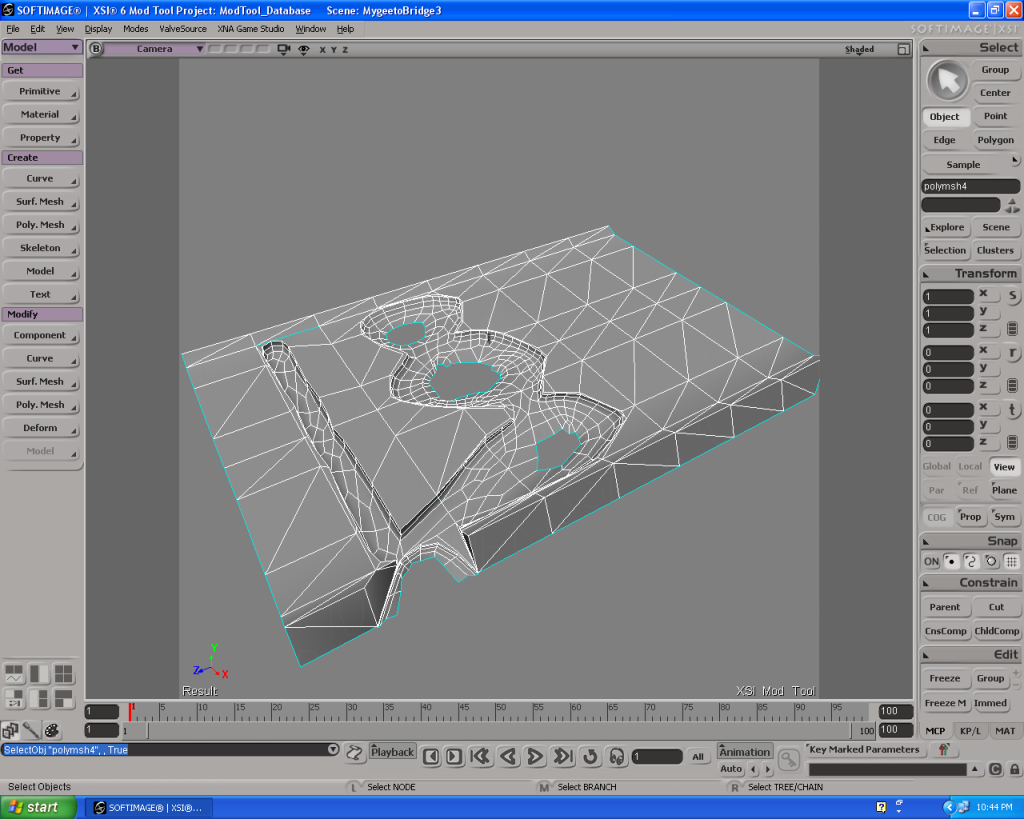Viewport: 1024px width, 819px height.
Task: Play animation backward
Action: coord(508,756)
